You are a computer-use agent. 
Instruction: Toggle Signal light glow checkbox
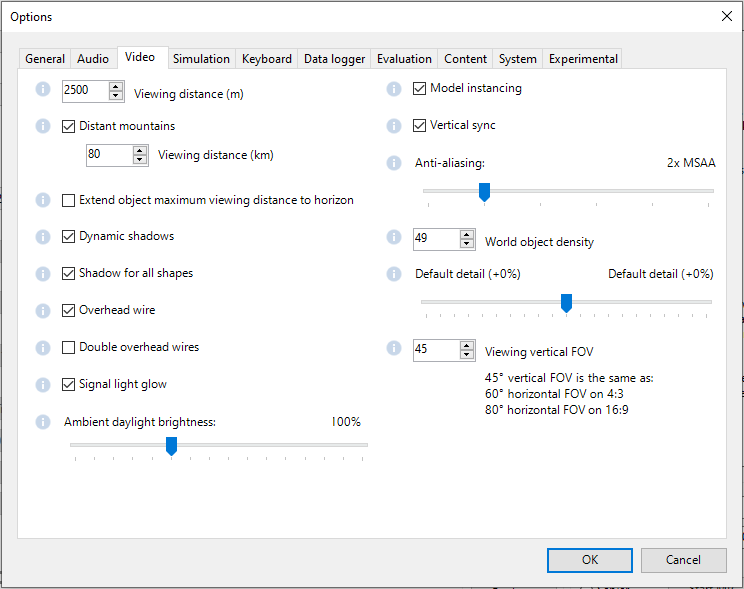69,385
